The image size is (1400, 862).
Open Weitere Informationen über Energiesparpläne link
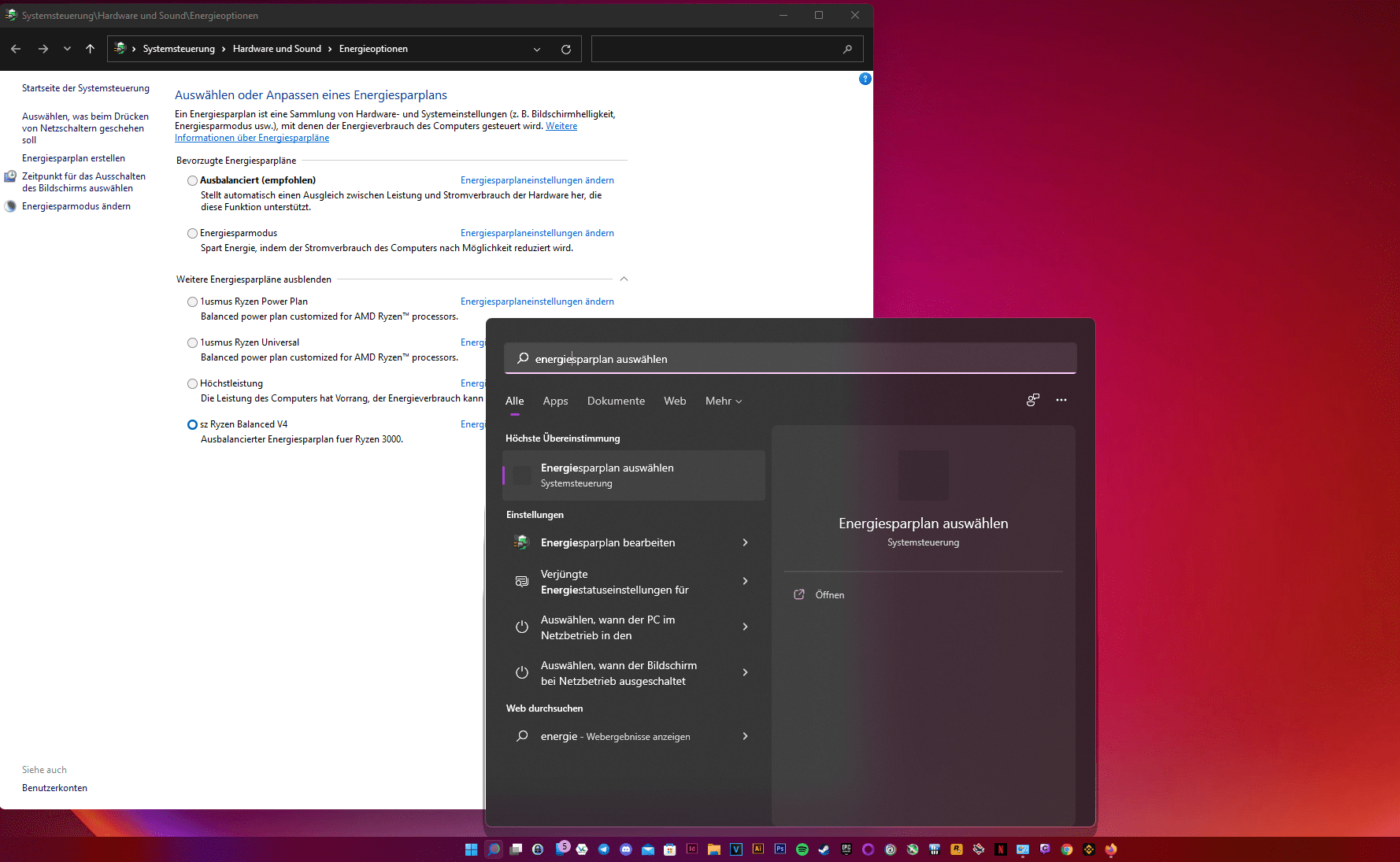[x=376, y=131]
